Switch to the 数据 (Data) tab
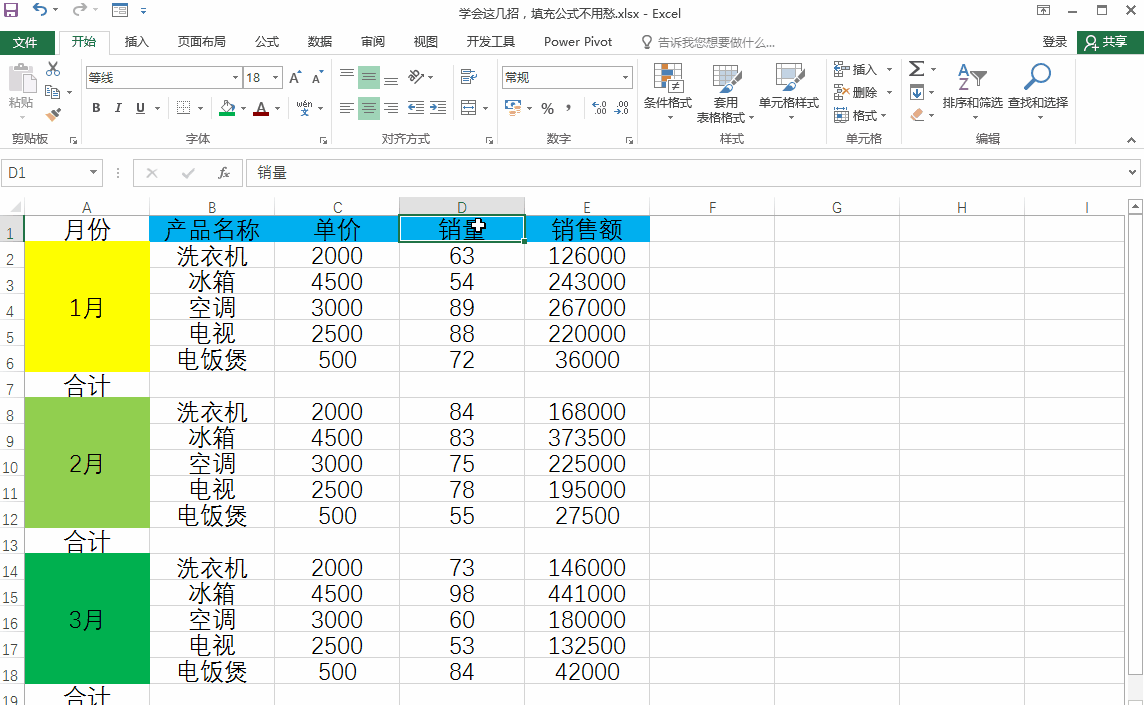1144x705 pixels. 320,42
